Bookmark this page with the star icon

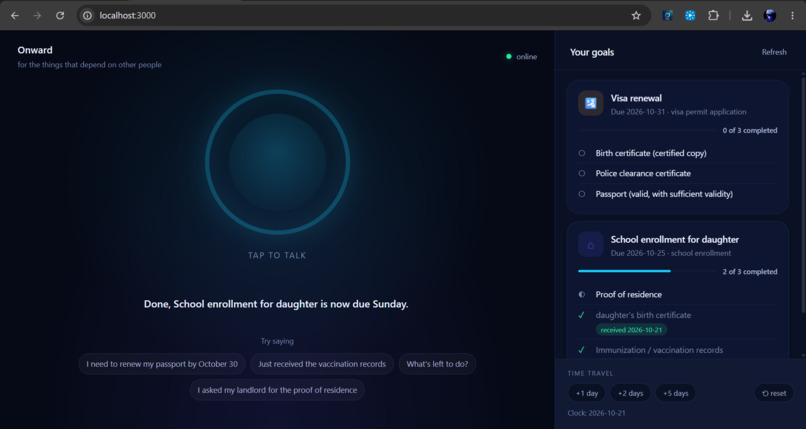pos(636,15)
